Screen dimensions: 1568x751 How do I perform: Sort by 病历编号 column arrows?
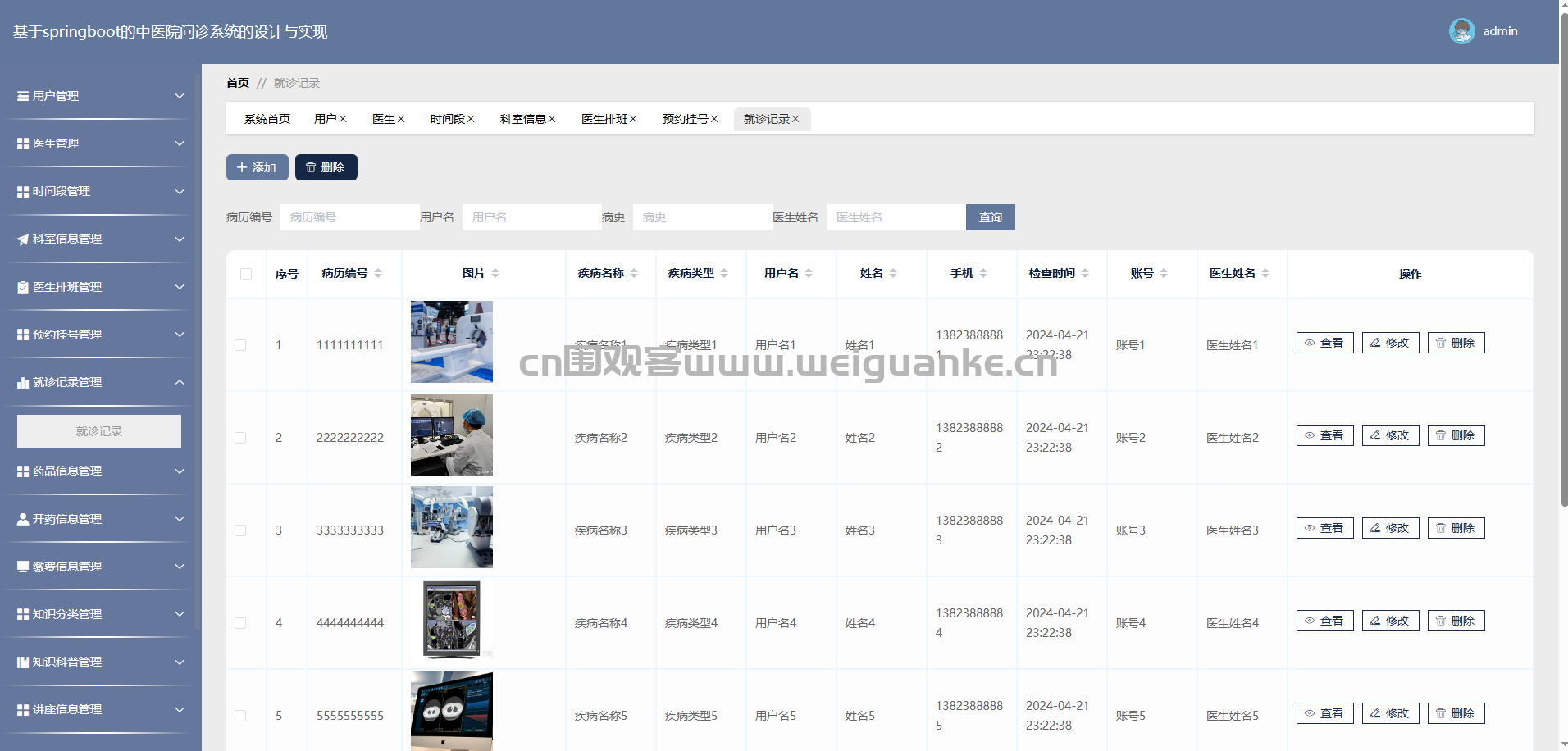(378, 273)
